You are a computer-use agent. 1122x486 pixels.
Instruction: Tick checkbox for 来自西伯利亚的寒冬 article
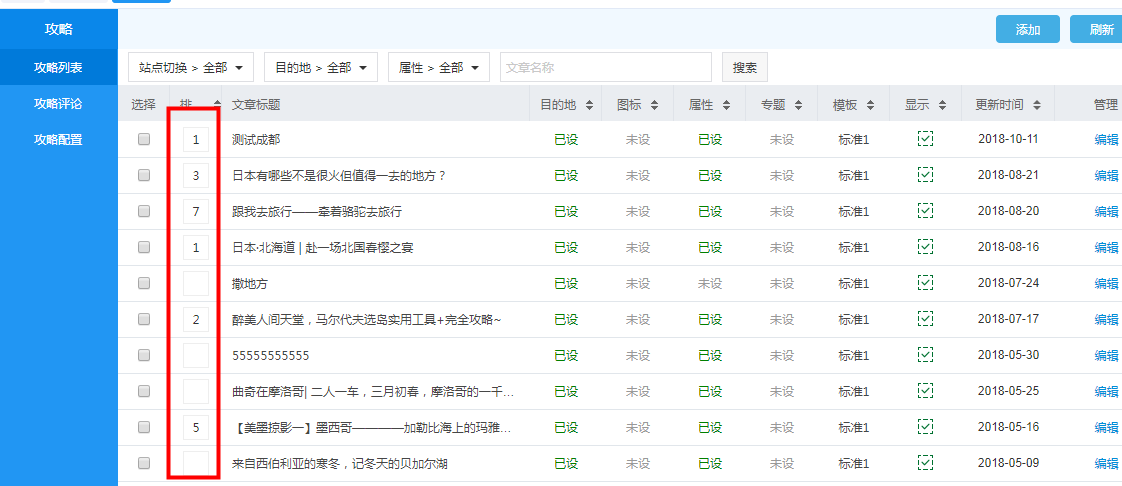144,463
